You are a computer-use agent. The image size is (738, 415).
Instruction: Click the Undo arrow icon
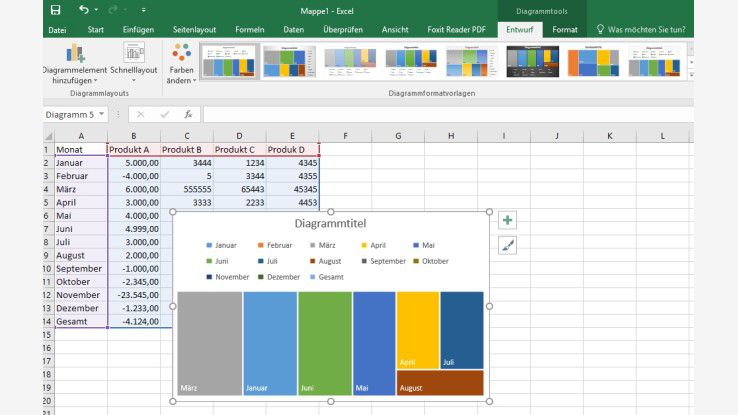(83, 10)
